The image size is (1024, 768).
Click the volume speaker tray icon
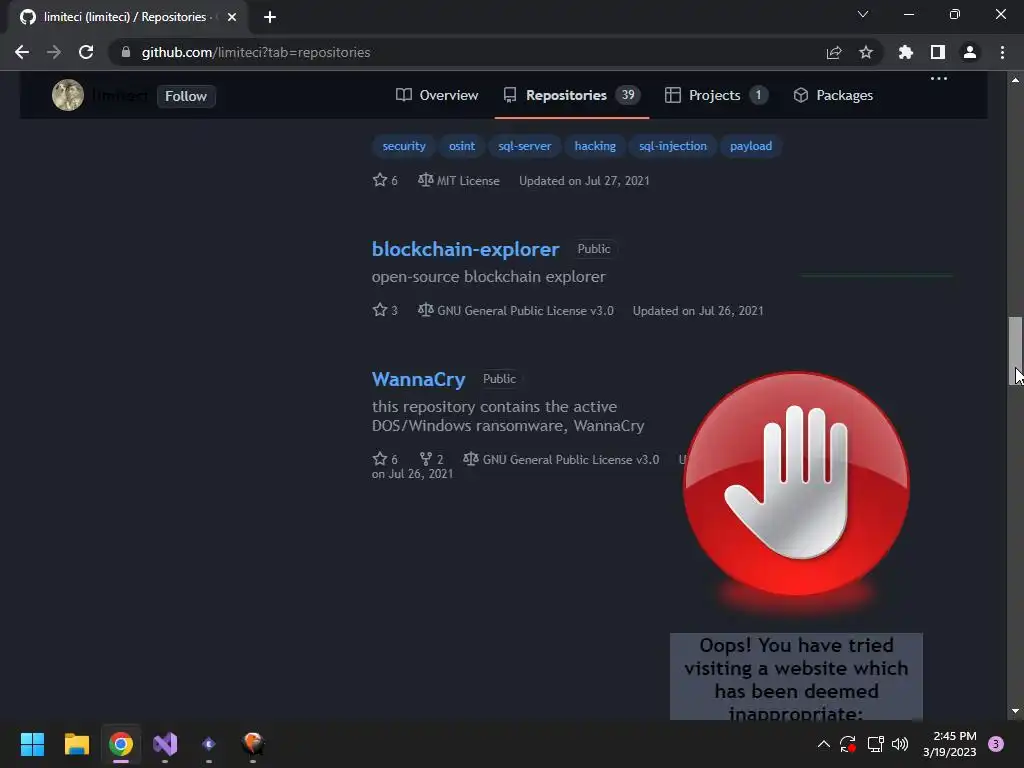pyautogui.click(x=900, y=744)
